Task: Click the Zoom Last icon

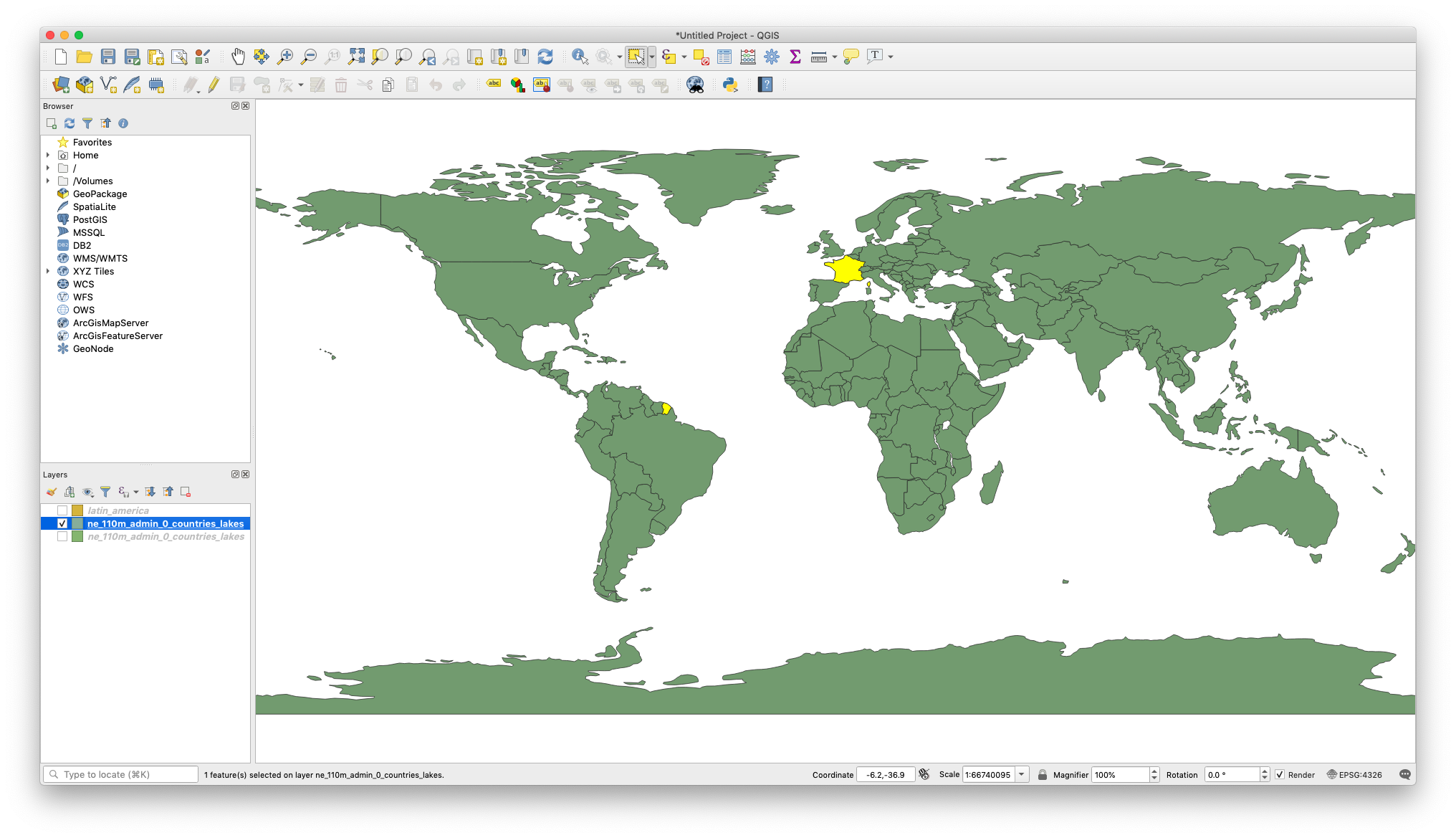Action: click(428, 57)
